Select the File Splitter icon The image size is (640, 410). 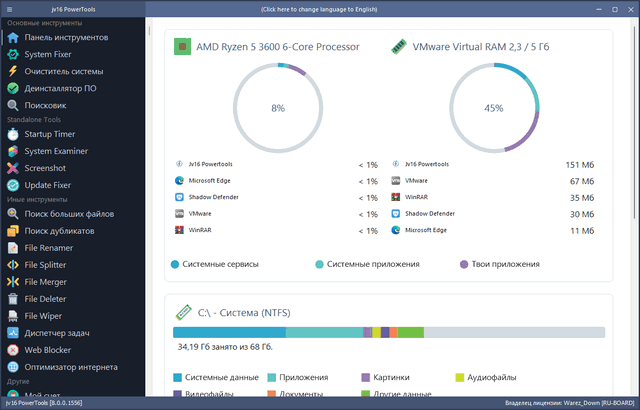tap(13, 265)
